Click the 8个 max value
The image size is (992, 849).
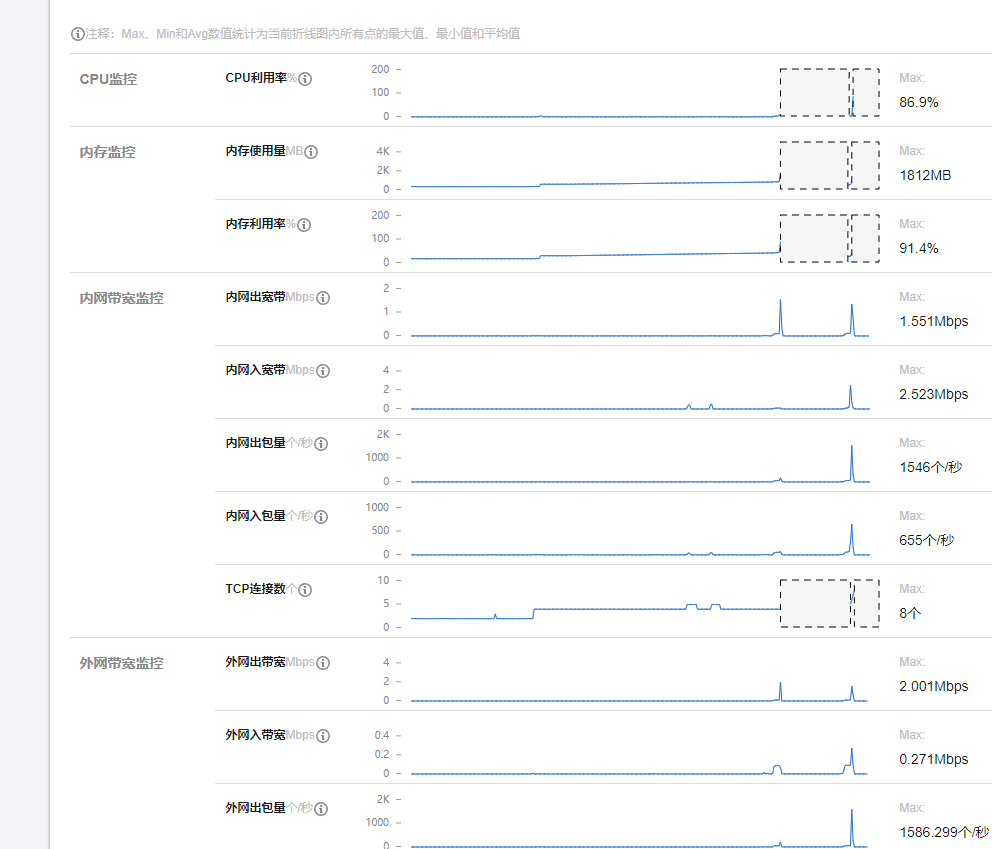click(910, 614)
